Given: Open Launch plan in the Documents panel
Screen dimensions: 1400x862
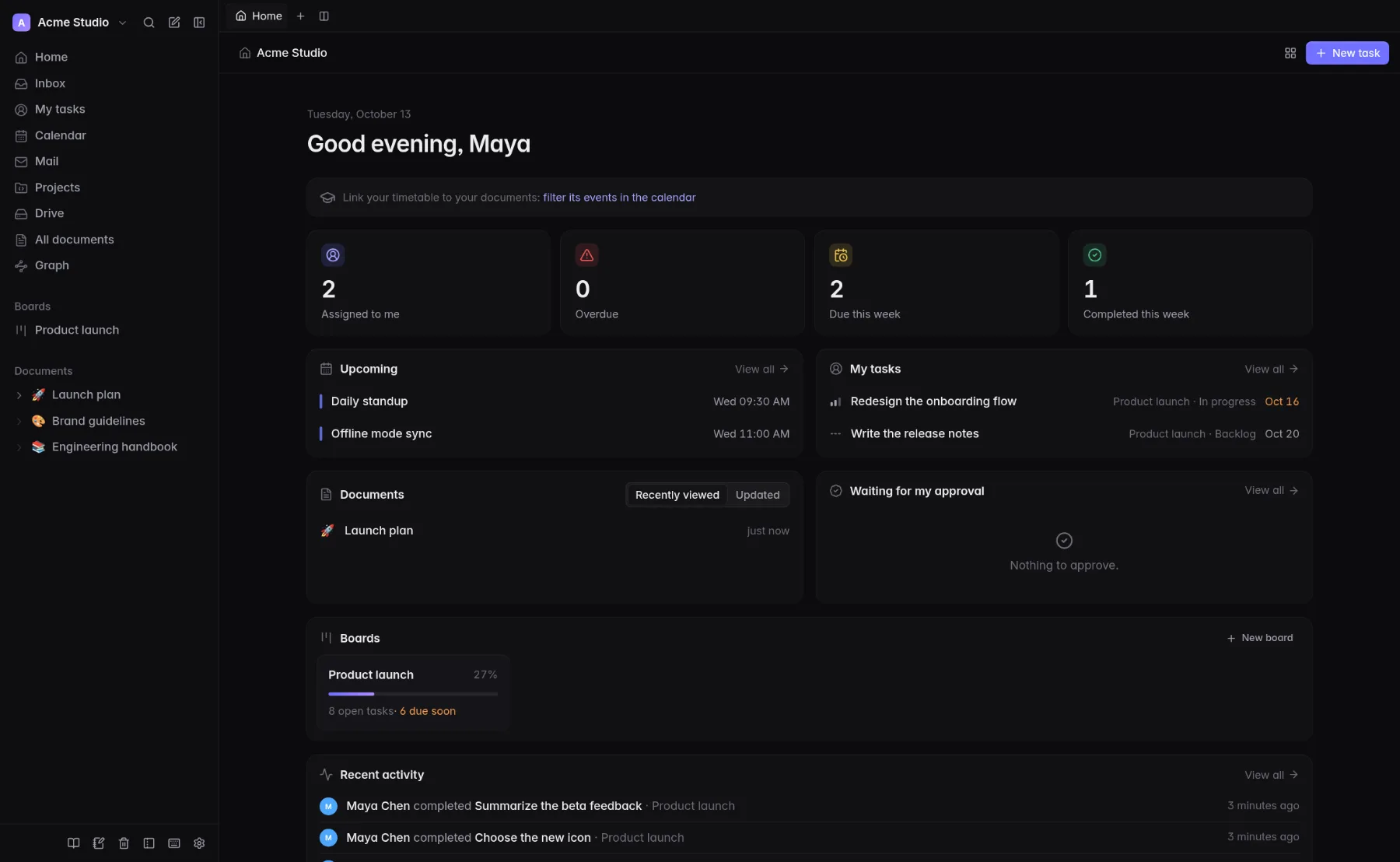Looking at the screenshot, I should click(x=555, y=531).
